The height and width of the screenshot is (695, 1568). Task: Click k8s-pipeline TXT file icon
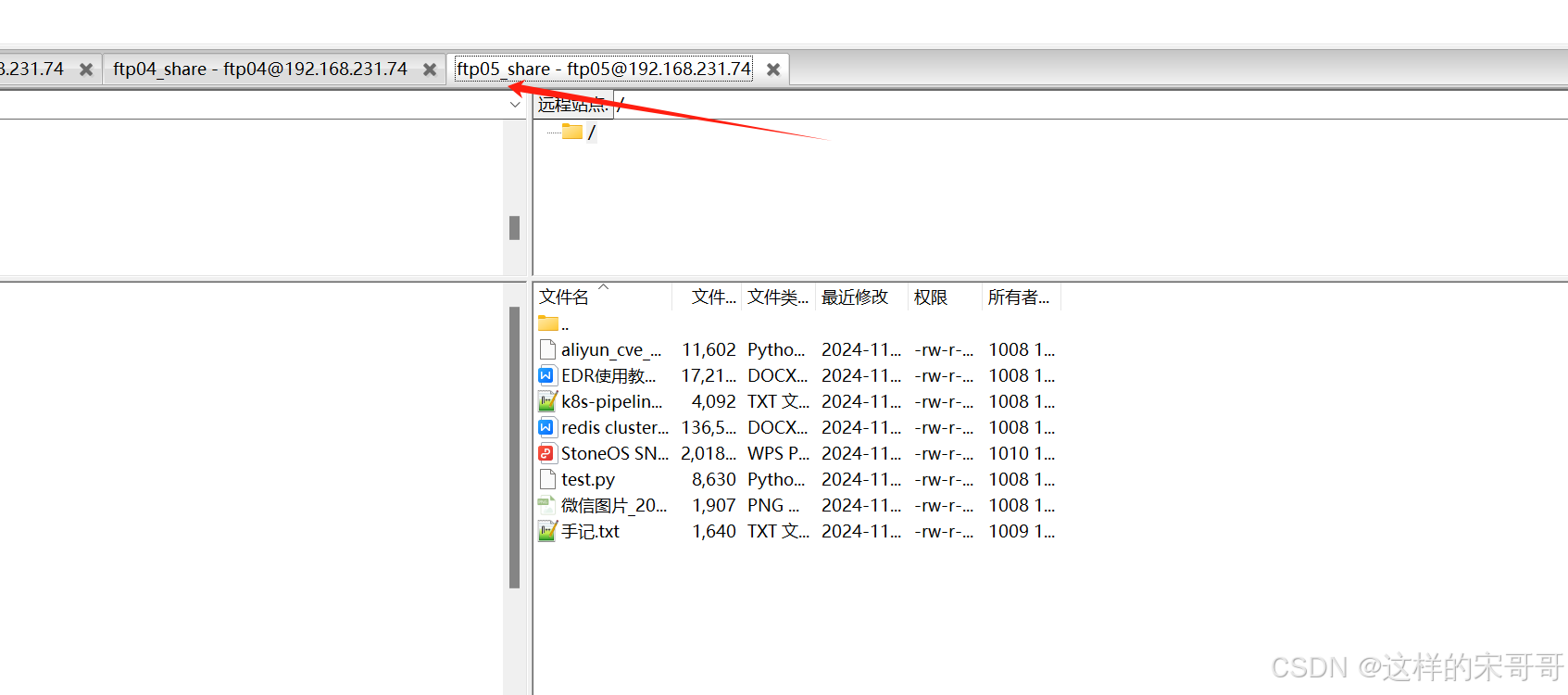point(547,401)
